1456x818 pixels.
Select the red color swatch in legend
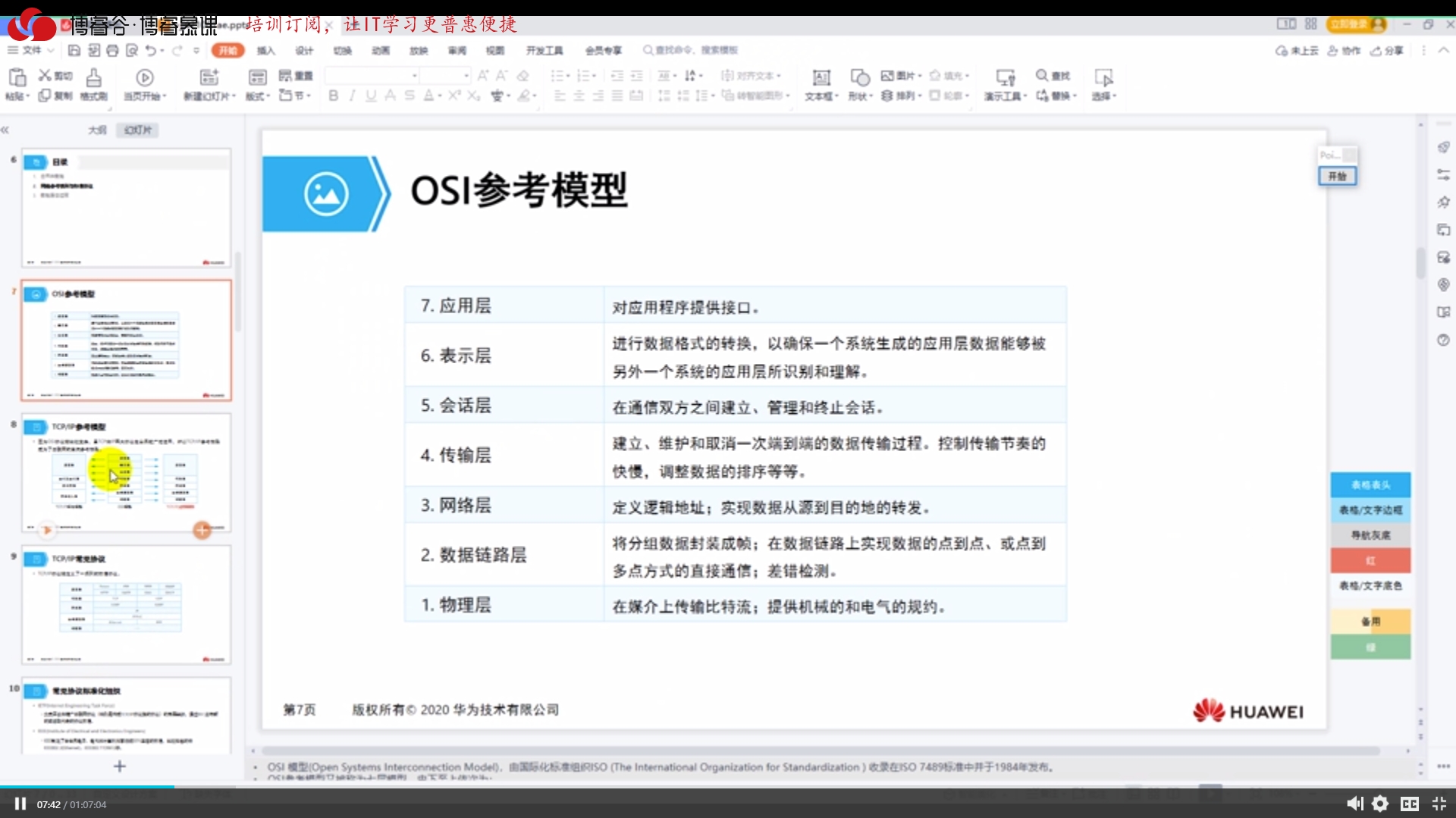1370,560
